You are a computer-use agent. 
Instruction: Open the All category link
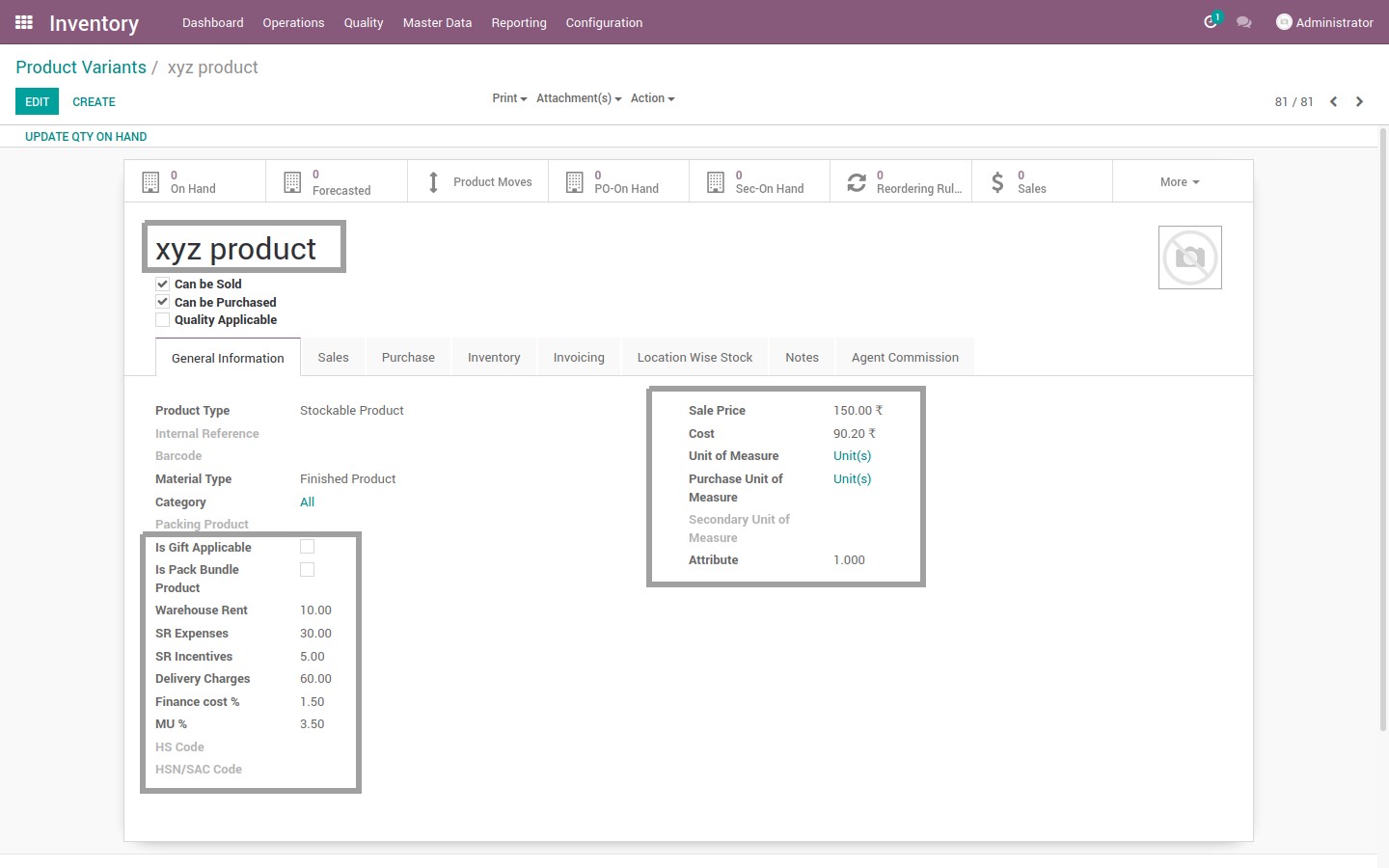coord(307,502)
